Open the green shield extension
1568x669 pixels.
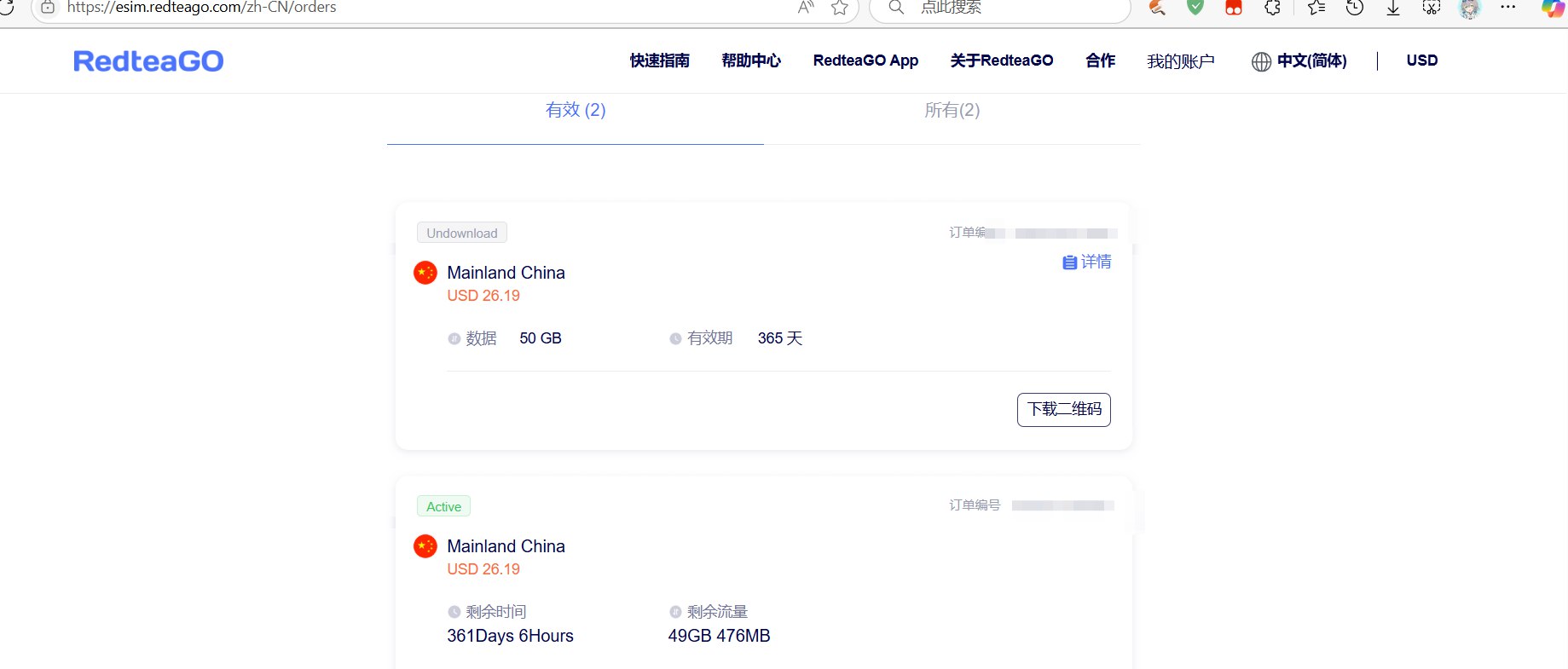1195,8
